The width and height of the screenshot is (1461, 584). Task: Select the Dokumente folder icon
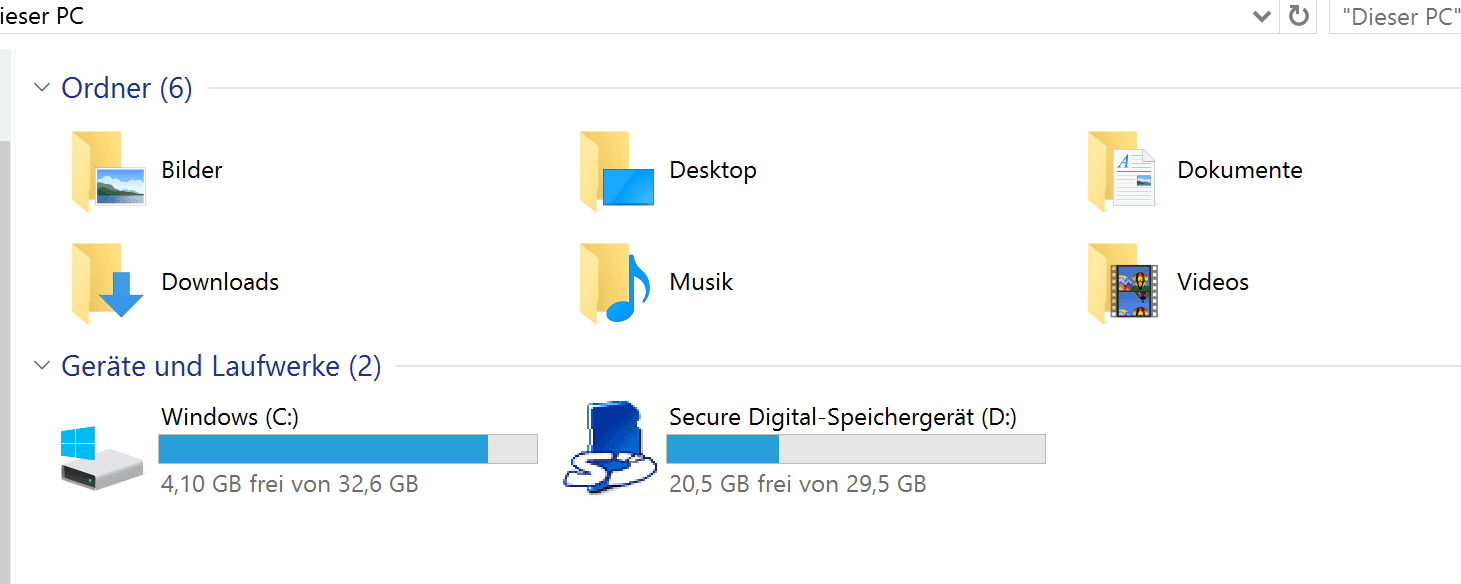[x=1122, y=171]
